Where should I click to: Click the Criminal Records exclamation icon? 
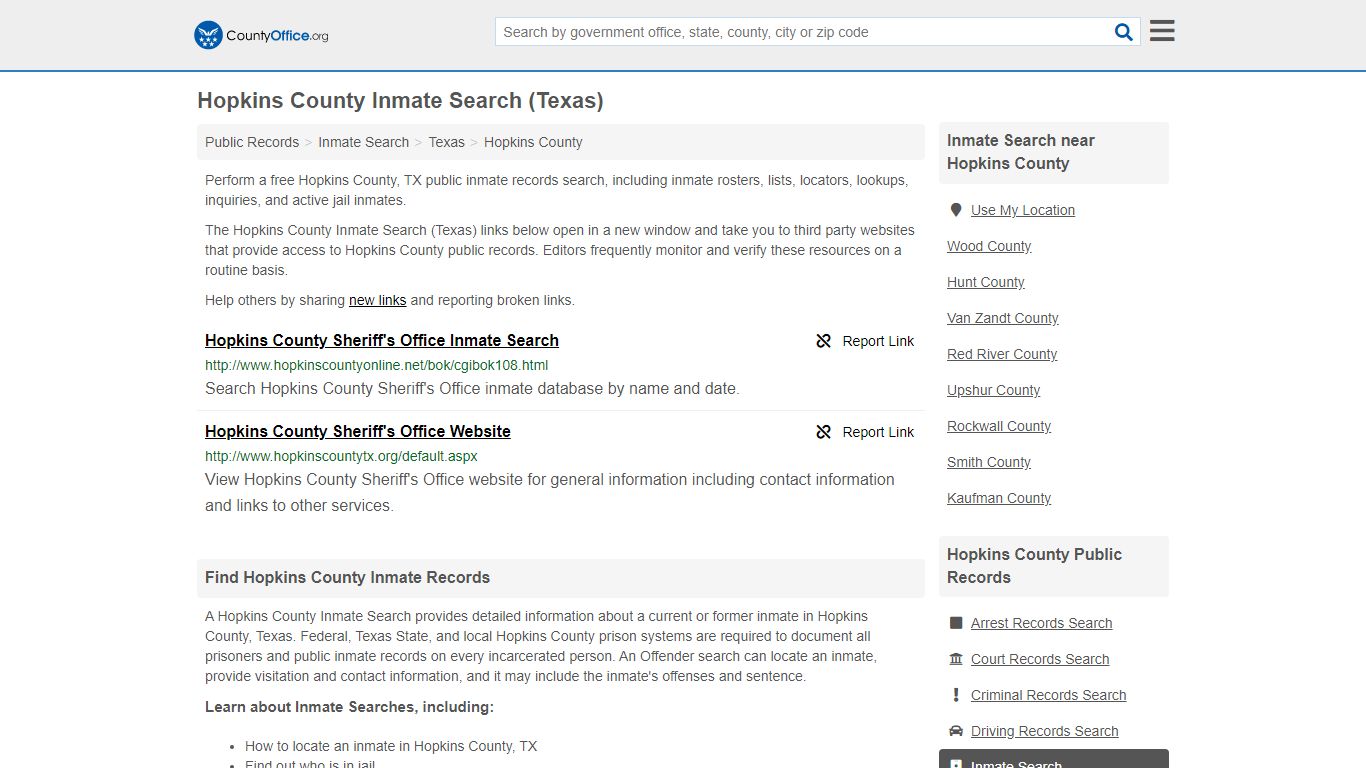(956, 695)
